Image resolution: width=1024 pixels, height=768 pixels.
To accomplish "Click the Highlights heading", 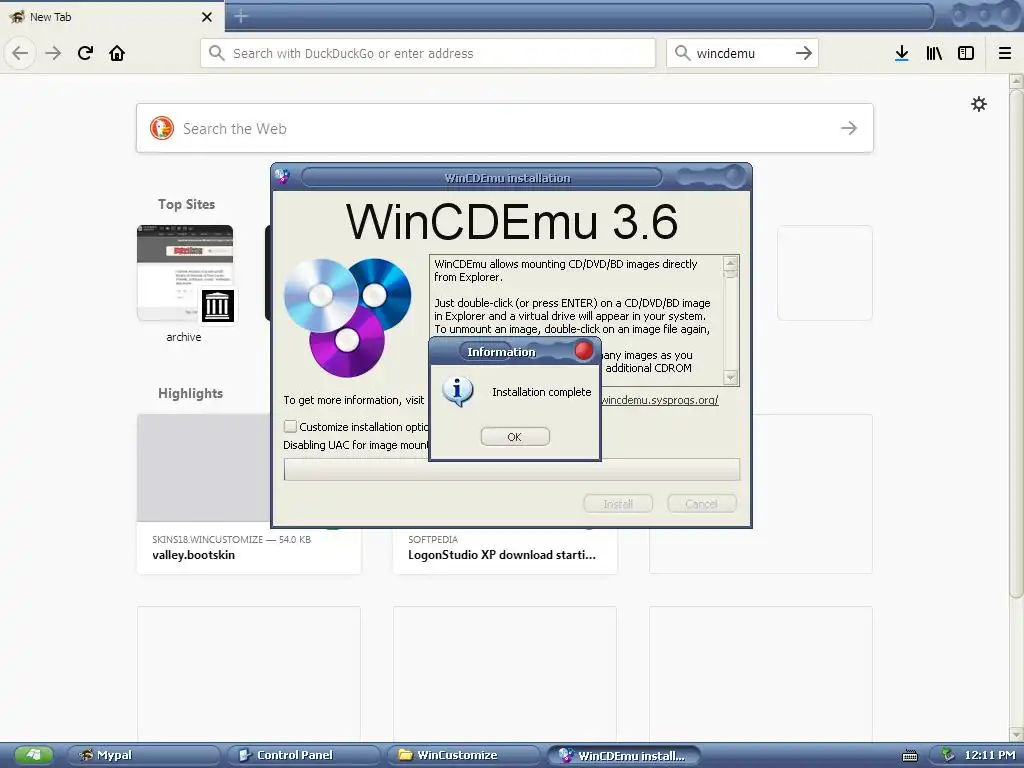I will click(190, 393).
